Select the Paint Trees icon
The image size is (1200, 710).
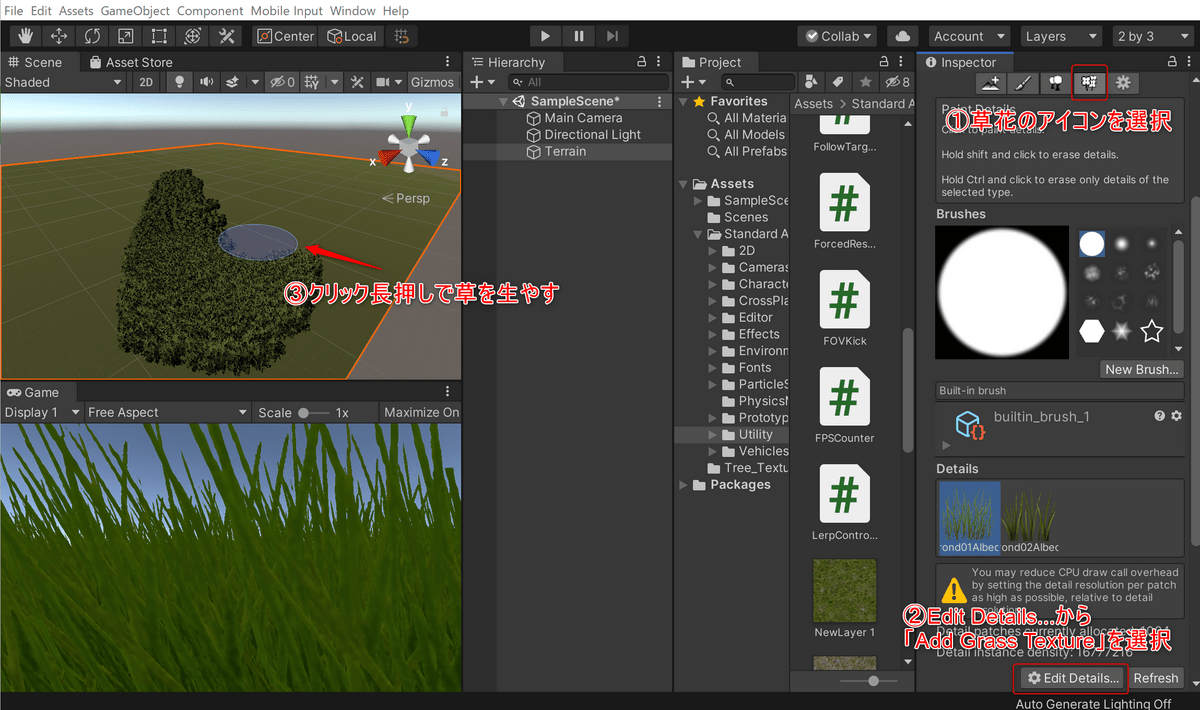click(x=1055, y=83)
